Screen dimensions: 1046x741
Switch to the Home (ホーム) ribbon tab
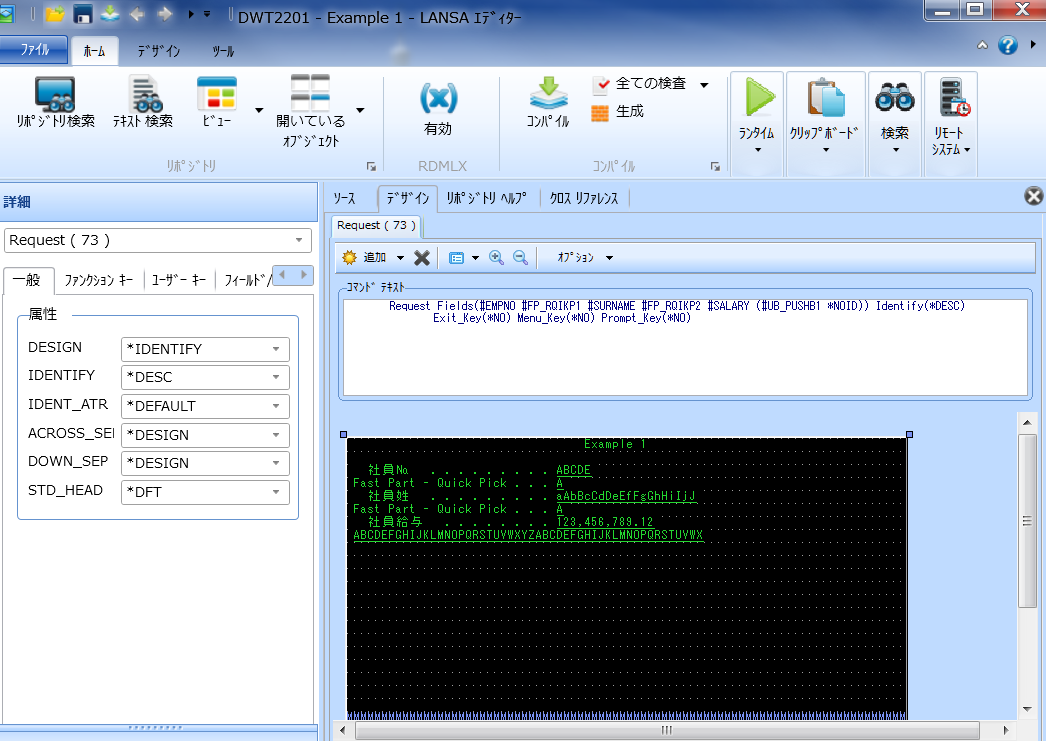[x=94, y=51]
